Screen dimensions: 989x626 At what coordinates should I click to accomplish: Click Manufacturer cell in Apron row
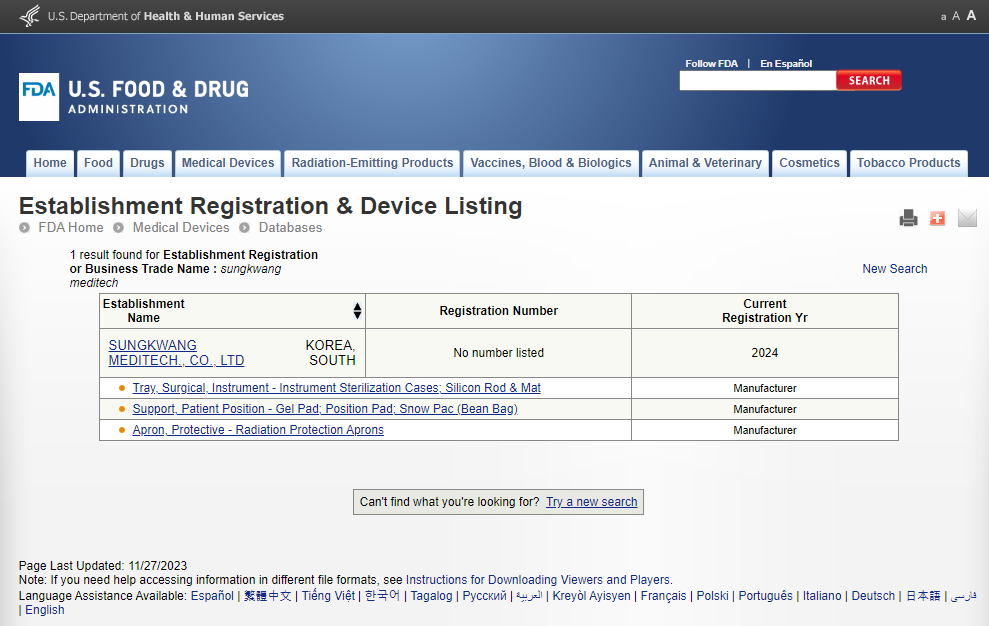pos(764,430)
